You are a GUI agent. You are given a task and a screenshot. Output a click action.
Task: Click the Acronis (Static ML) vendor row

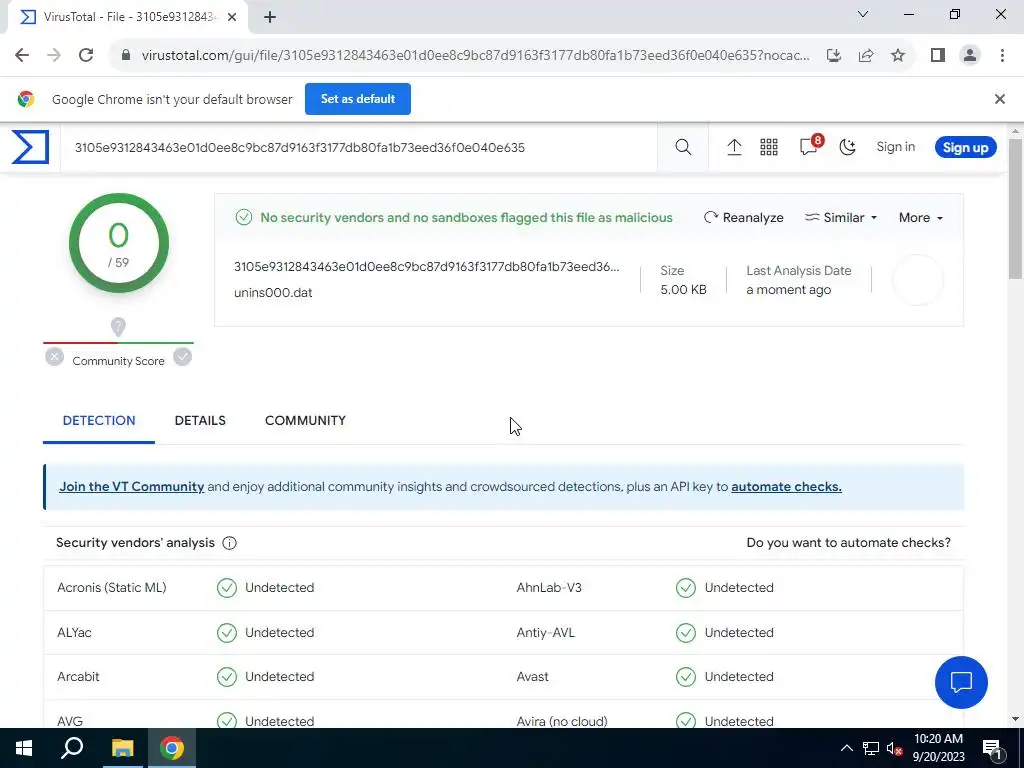tap(273, 588)
